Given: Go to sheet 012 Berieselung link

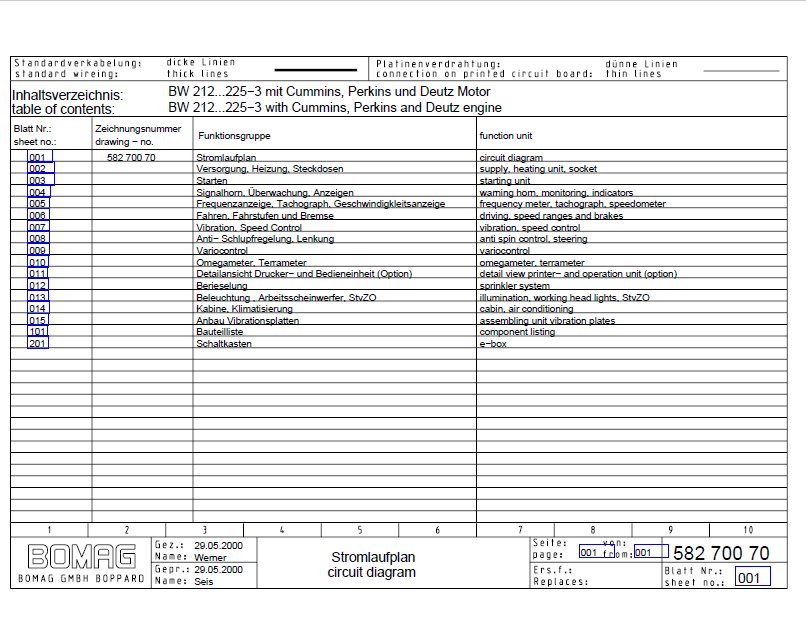Looking at the screenshot, I should pos(38,285).
